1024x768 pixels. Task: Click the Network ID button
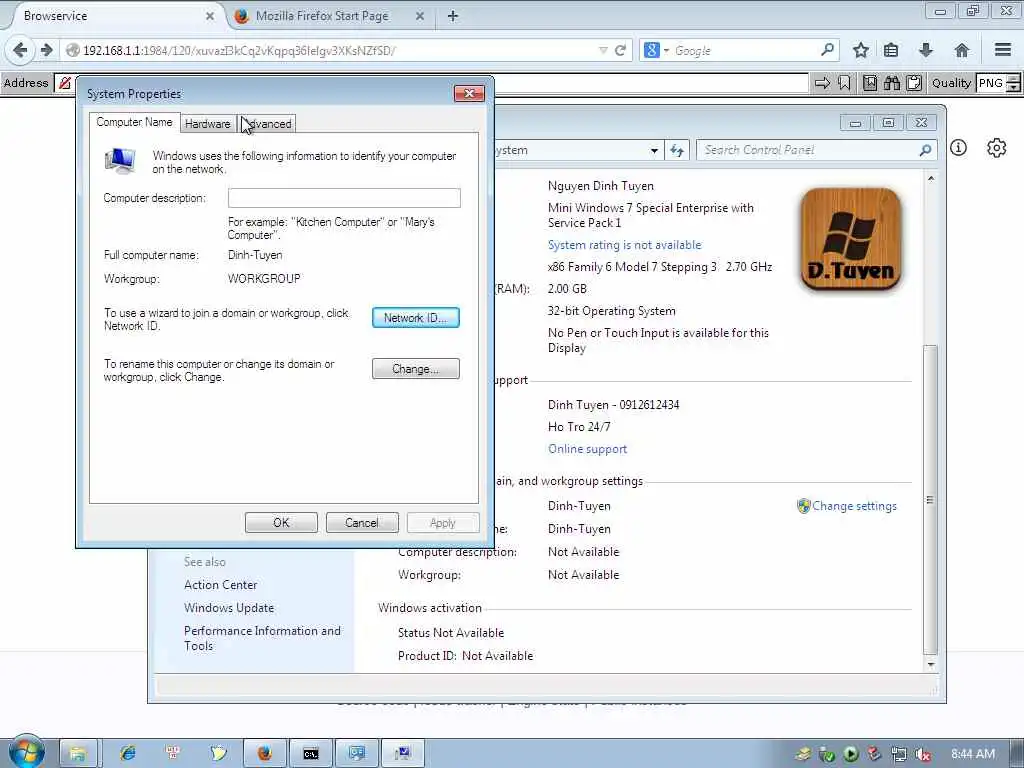pyautogui.click(x=416, y=317)
